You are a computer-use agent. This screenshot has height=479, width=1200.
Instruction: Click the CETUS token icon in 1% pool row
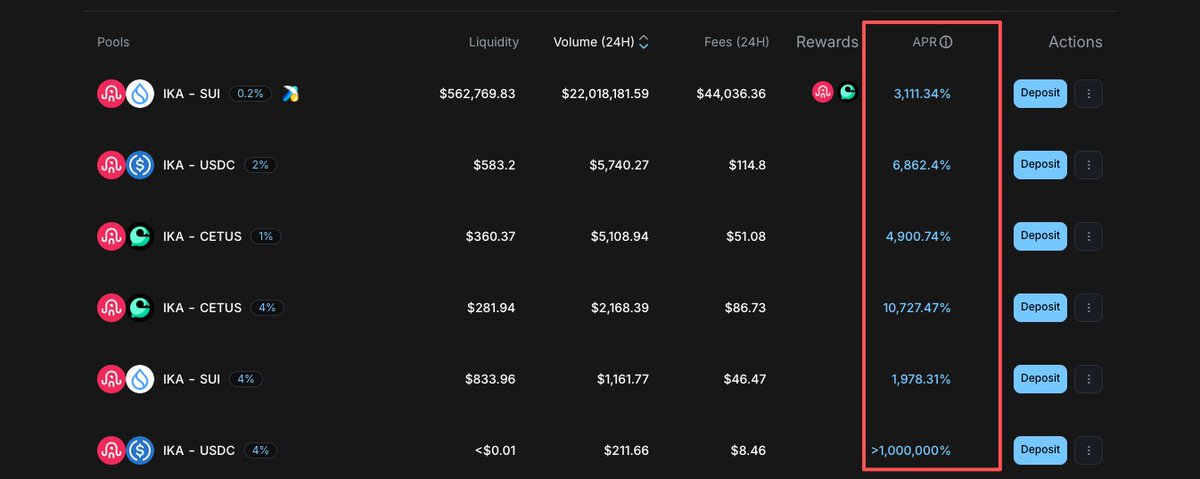tap(140, 236)
